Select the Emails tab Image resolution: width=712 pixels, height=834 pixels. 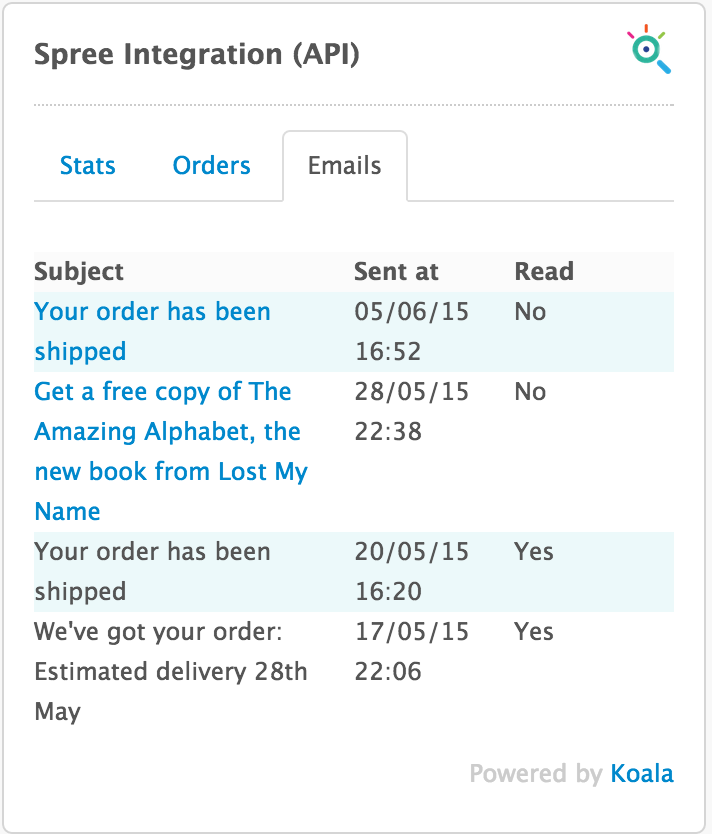pos(345,166)
